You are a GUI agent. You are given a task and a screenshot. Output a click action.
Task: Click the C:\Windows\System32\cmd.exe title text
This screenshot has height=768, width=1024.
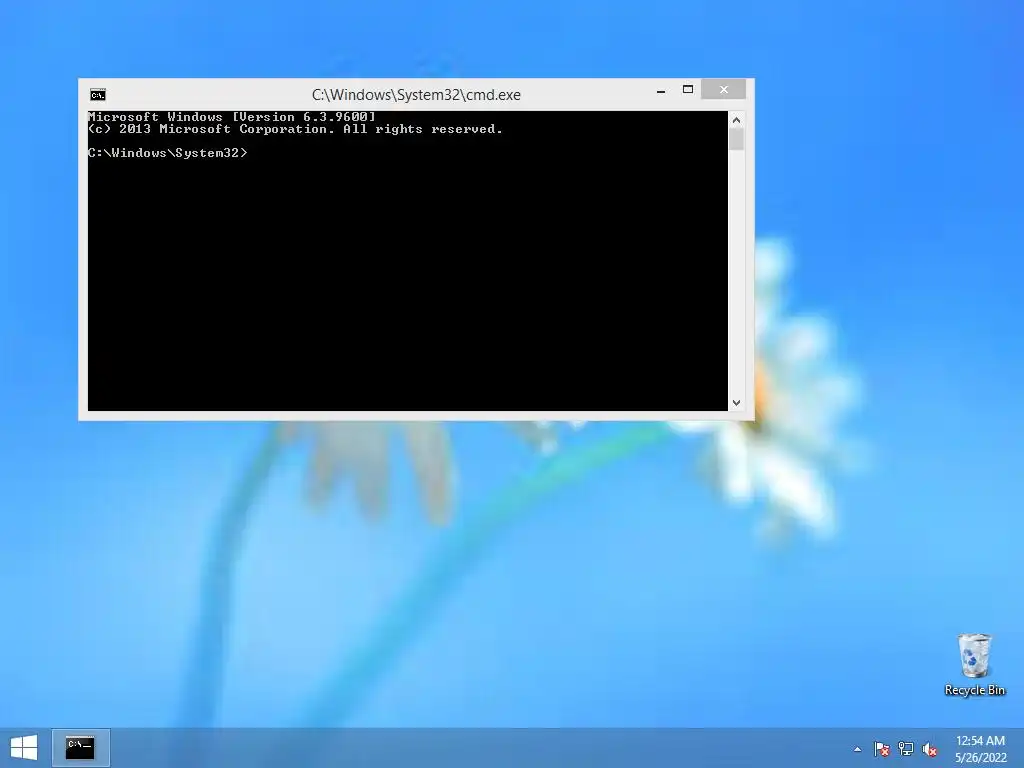click(x=416, y=95)
